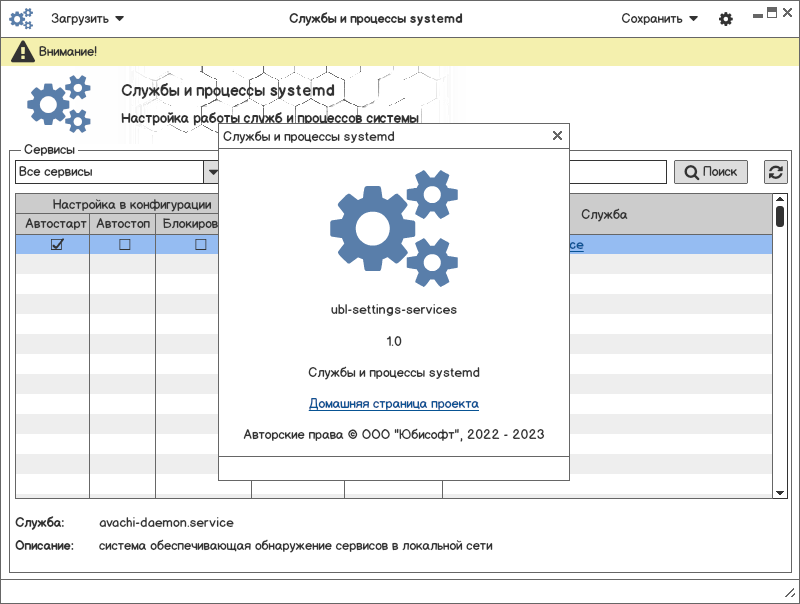Click the Служба column header

pyautogui.click(x=604, y=214)
